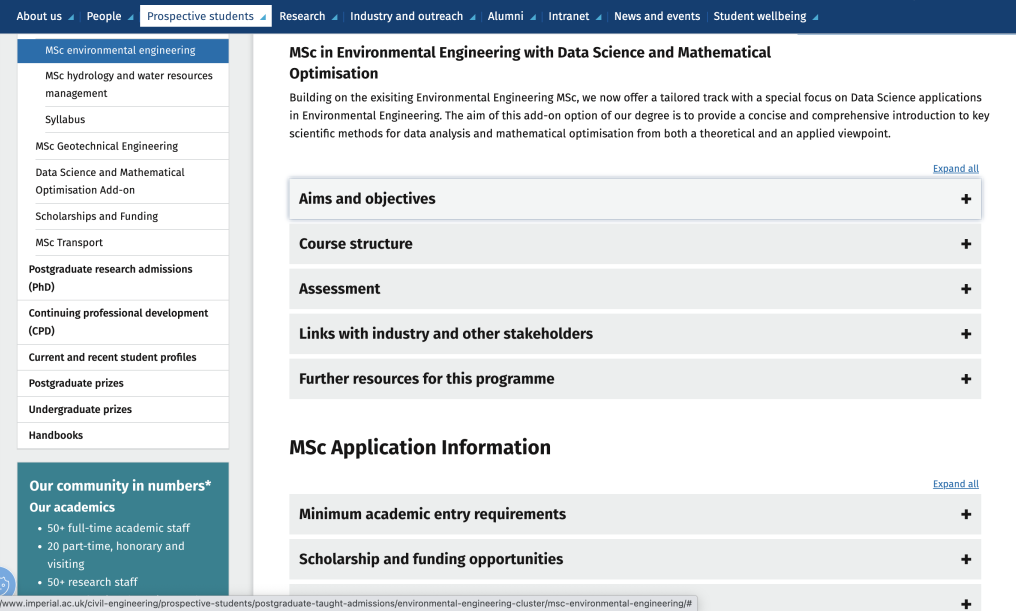Expand Minimum academic entry requirements
The height and width of the screenshot is (611, 1016).
tap(635, 514)
